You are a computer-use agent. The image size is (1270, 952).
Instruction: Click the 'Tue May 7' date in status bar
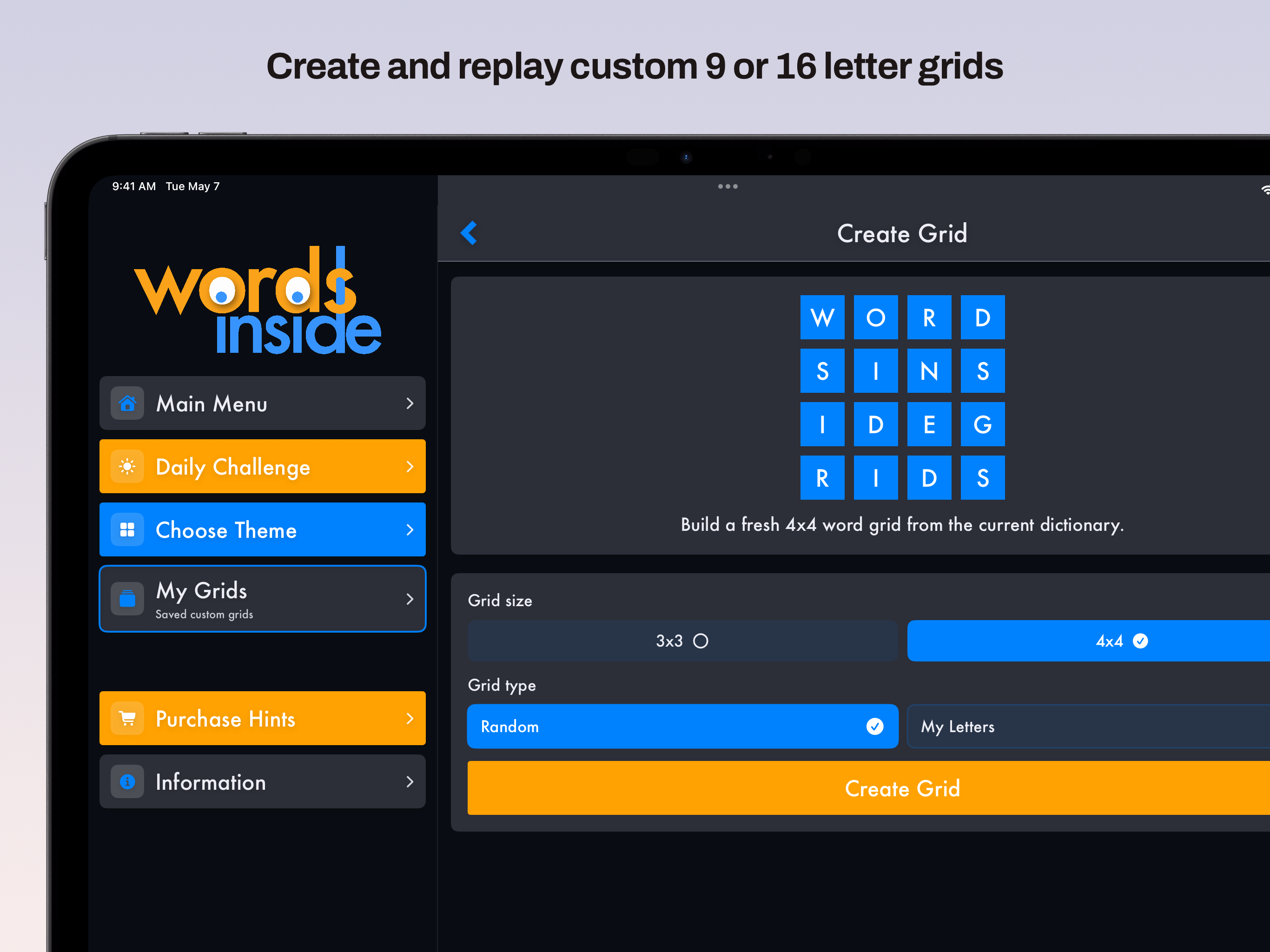click(x=193, y=186)
